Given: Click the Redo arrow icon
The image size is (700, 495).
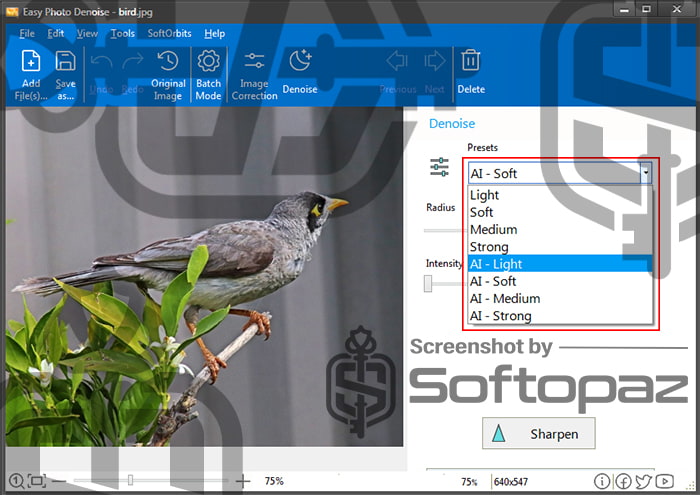Looking at the screenshot, I should coord(133,62).
